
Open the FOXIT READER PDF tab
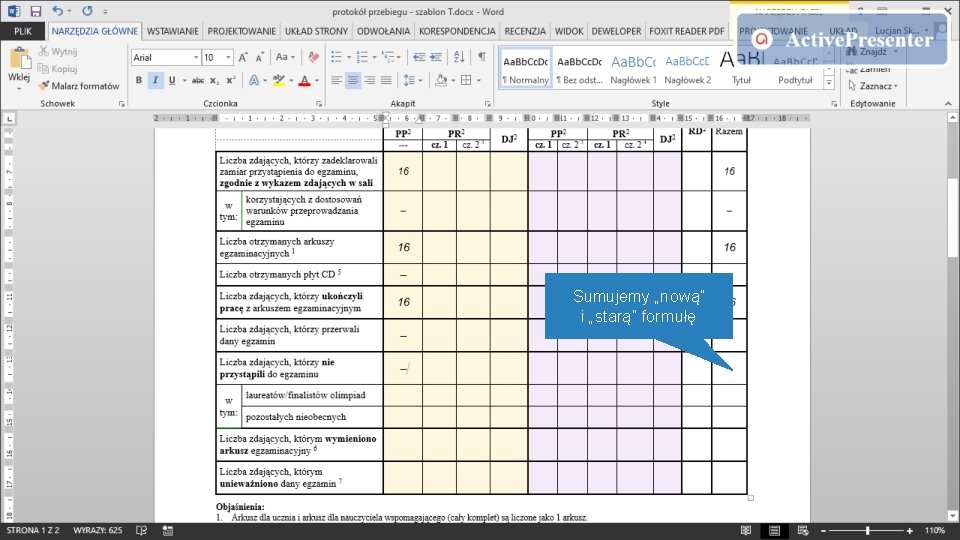point(686,31)
